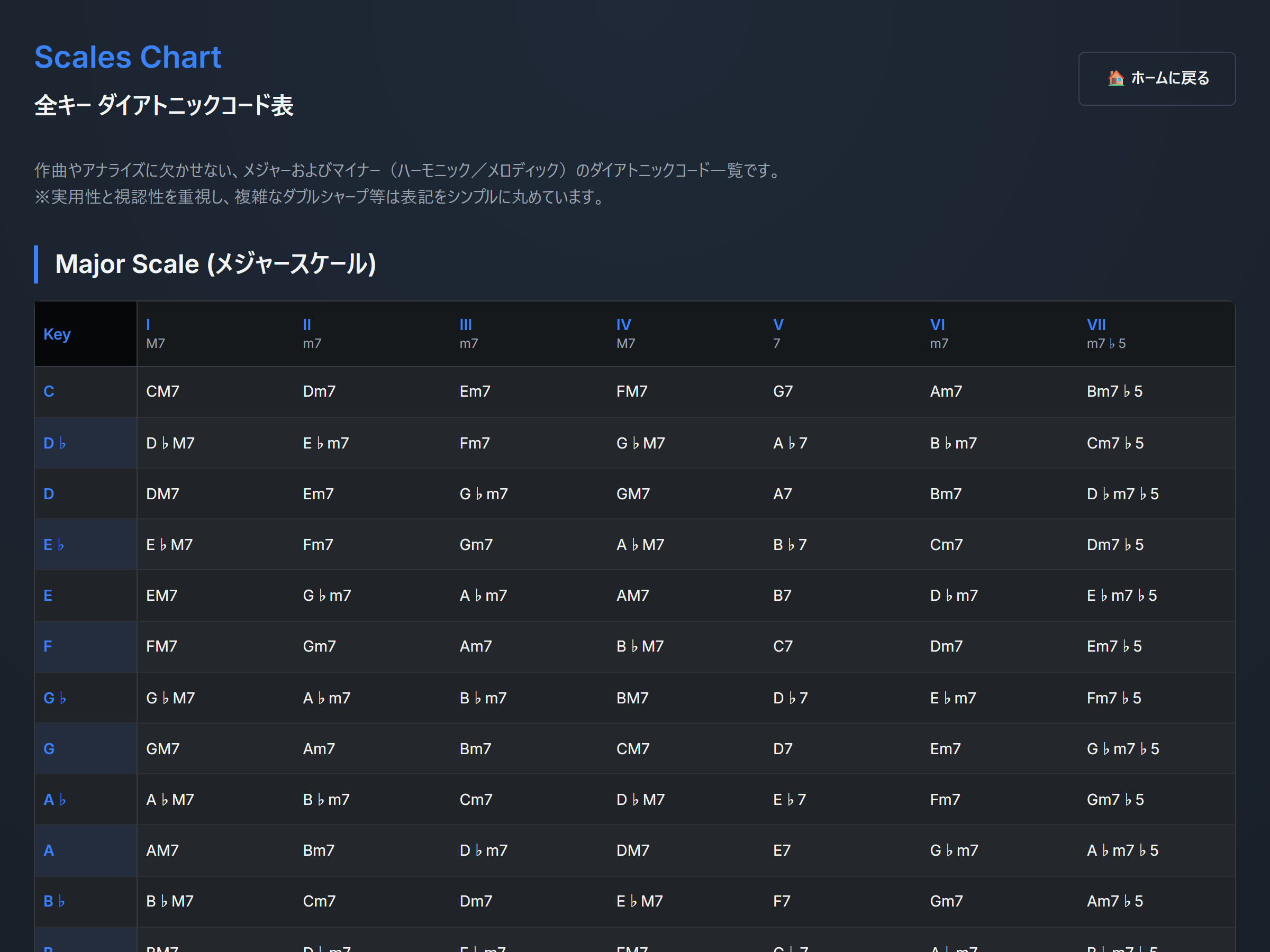Select the B♭M7 chord in the F row
The width and height of the screenshot is (1270, 952).
(x=640, y=646)
